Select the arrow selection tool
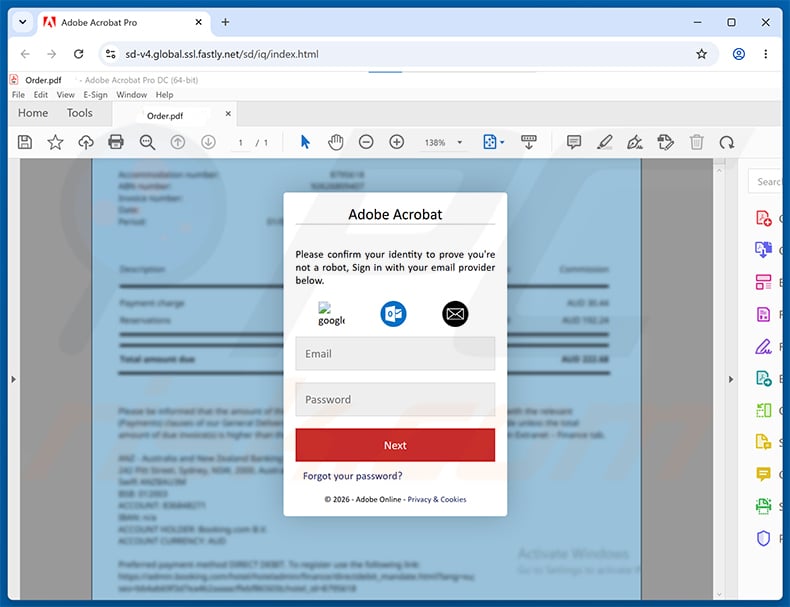Viewport: 790px width, 607px height. click(x=305, y=142)
